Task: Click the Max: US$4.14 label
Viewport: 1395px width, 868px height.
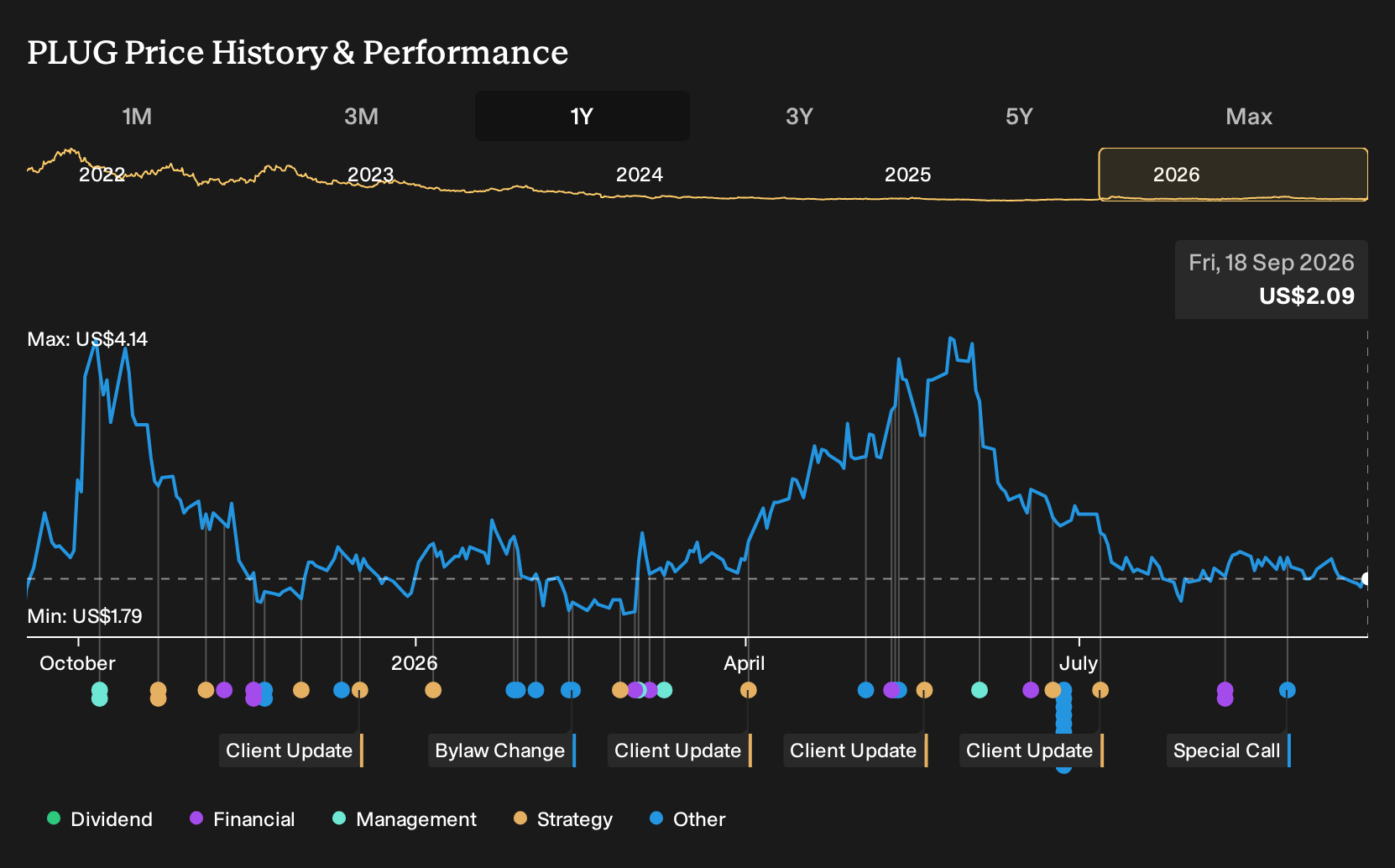Action: pyautogui.click(x=87, y=339)
